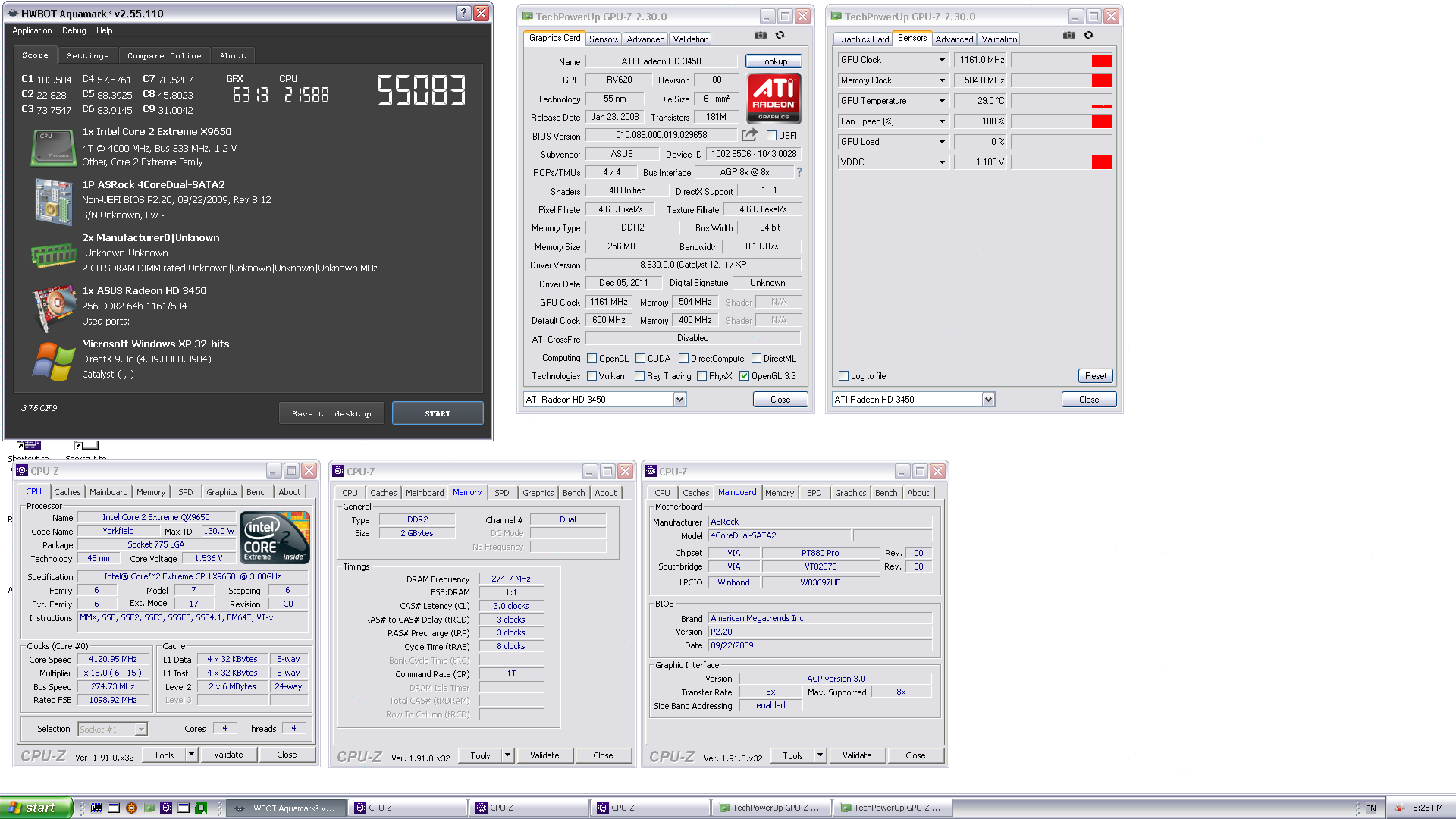Open Tools dropdown arrow in CPU-Z CPU window
1456x819 pixels.
(x=191, y=755)
